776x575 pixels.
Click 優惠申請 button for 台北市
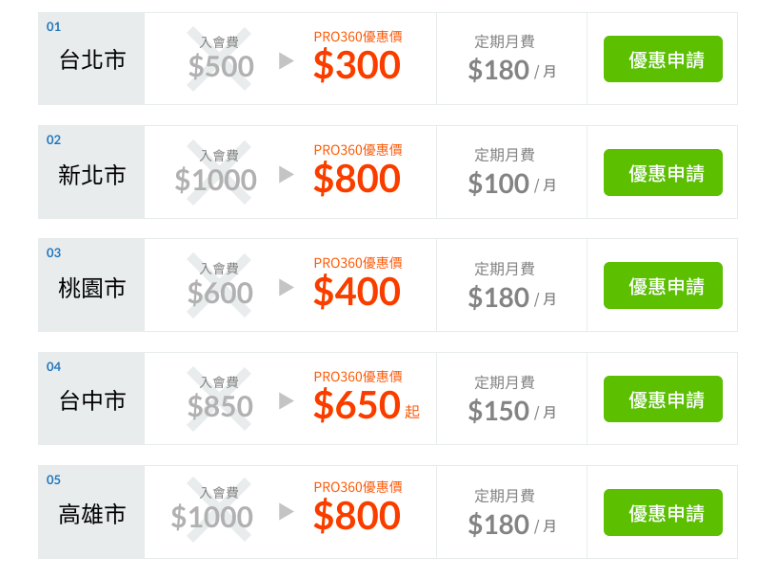[662, 59]
